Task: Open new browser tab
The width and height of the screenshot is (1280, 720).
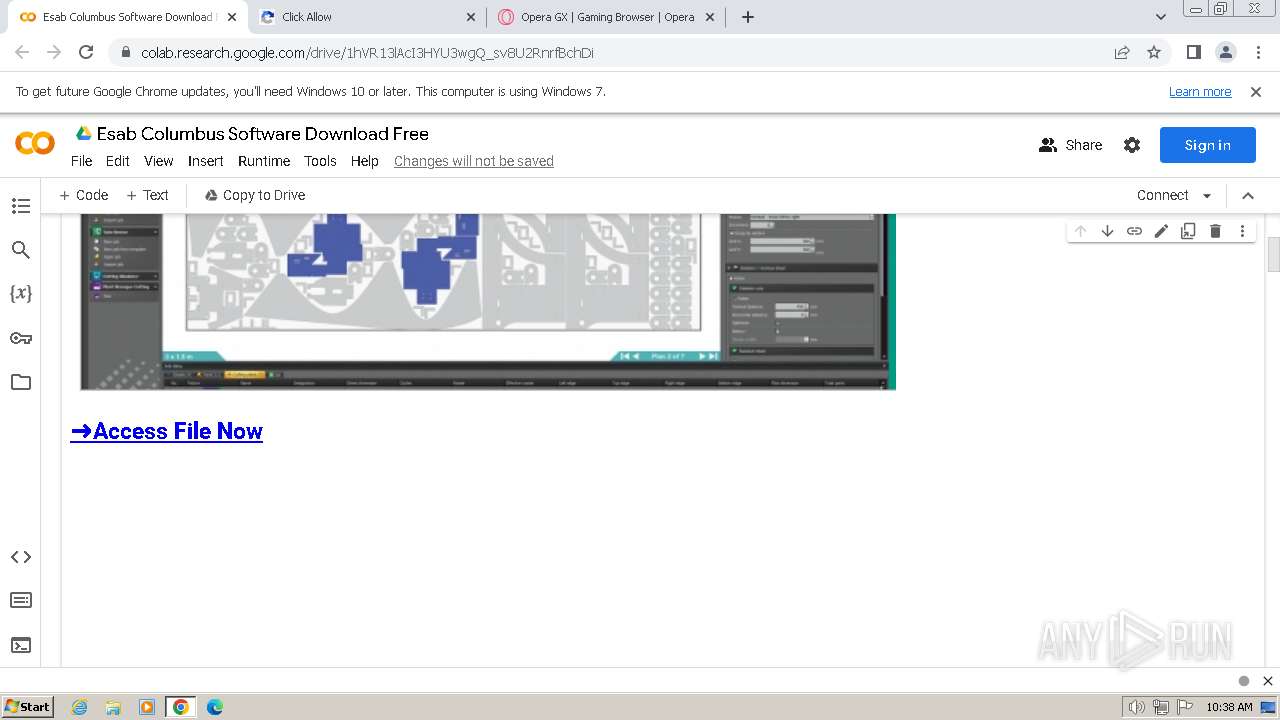Action: pyautogui.click(x=748, y=17)
